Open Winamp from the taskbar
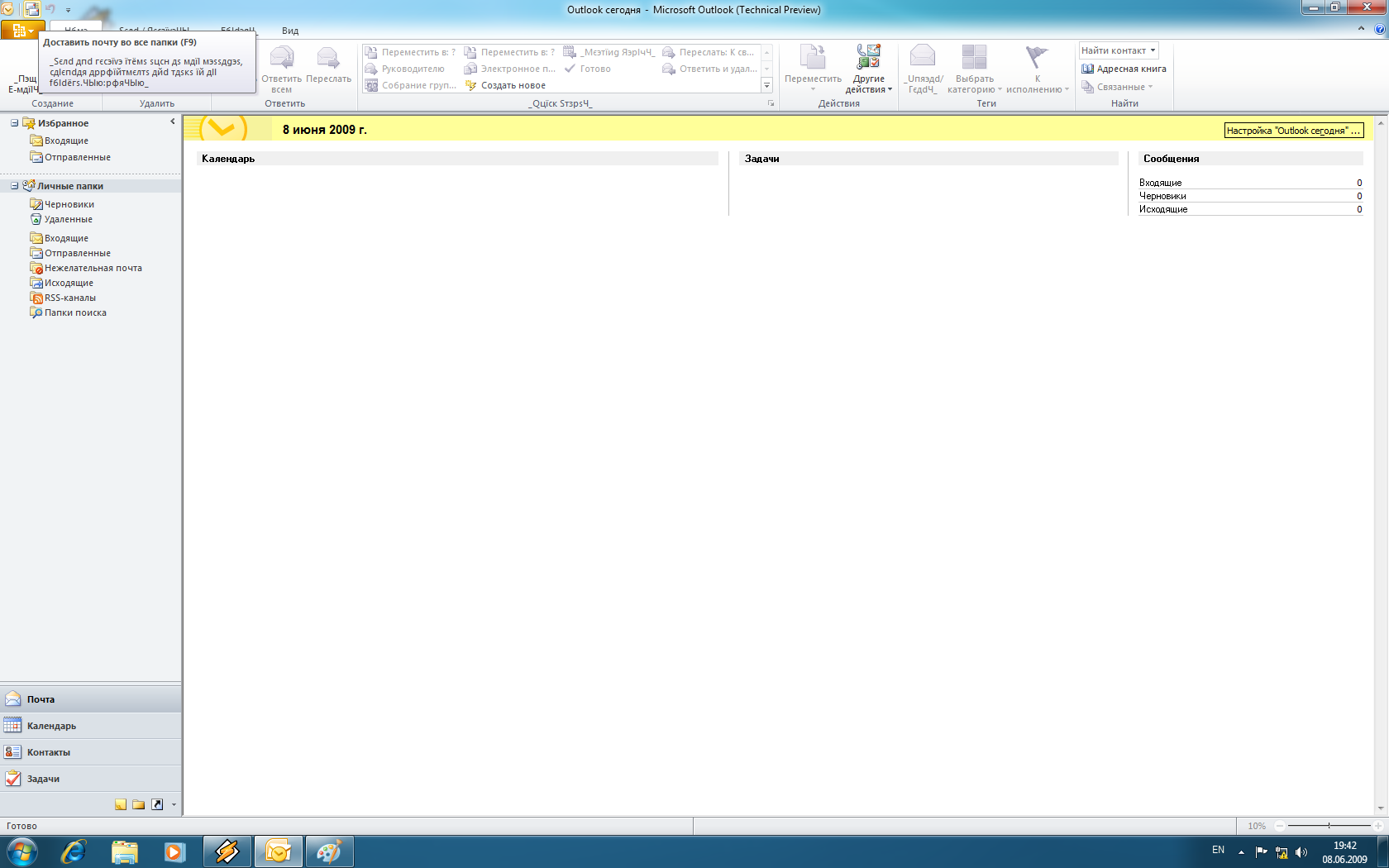The height and width of the screenshot is (868, 1389). (227, 851)
